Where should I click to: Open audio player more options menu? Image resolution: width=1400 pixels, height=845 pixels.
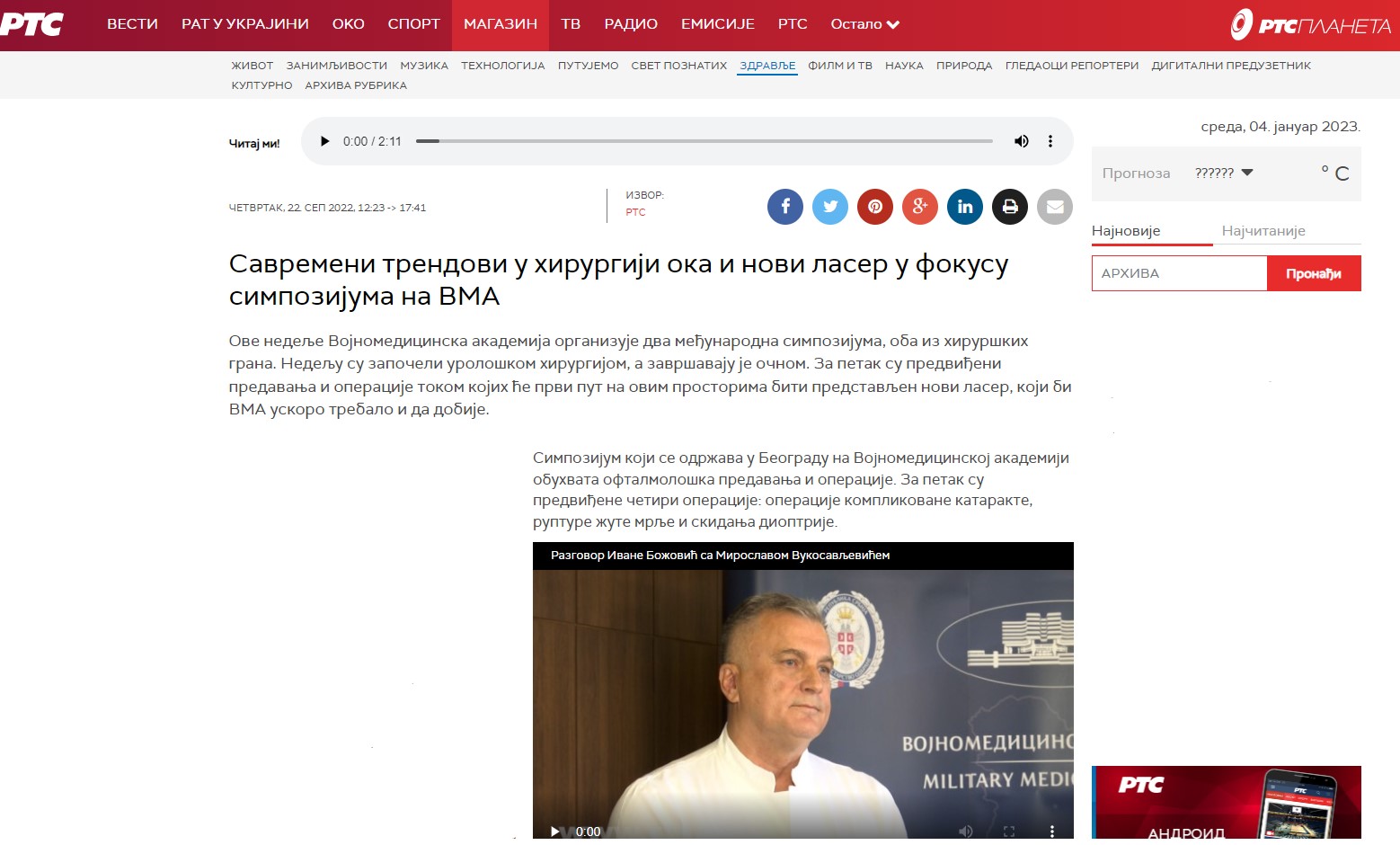coord(1050,141)
